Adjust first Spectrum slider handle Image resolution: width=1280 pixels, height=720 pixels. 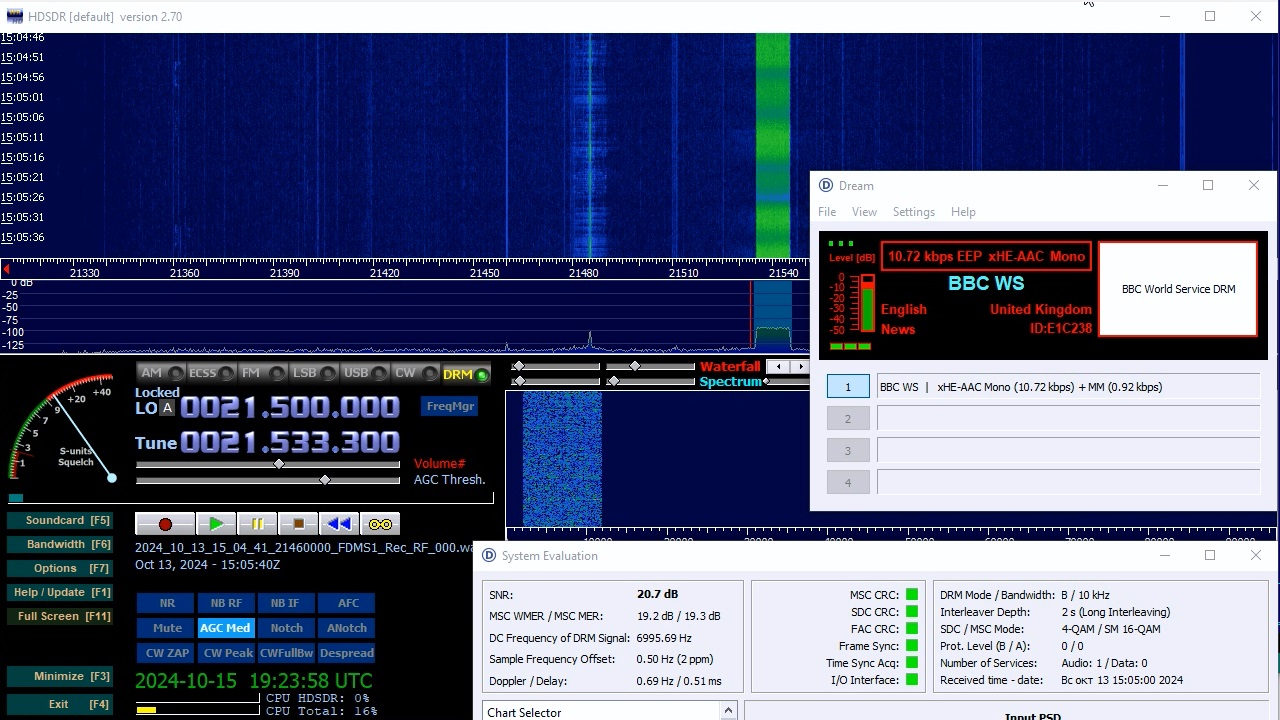click(x=518, y=381)
